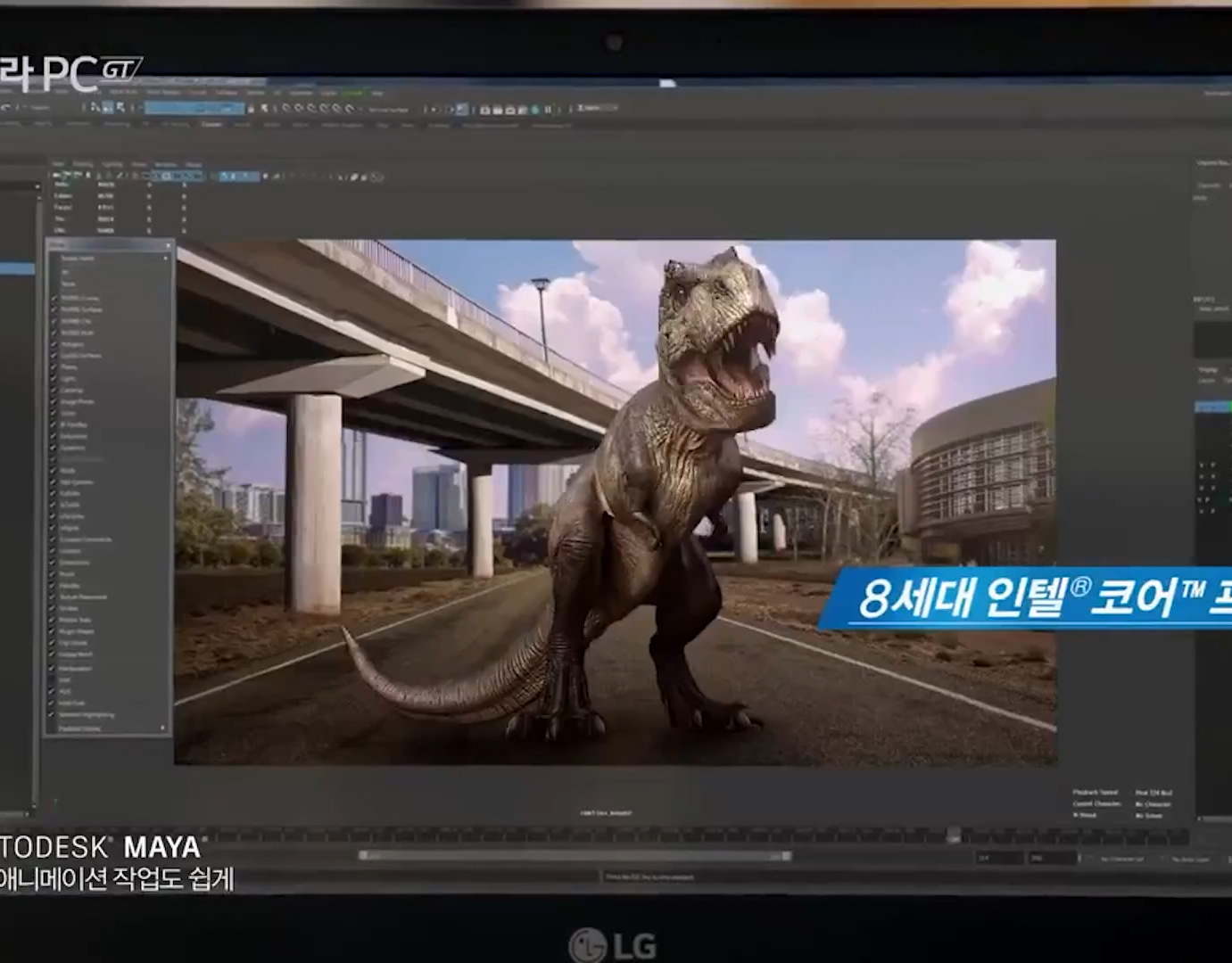Viewport: 1232px width, 963px height.
Task: Select by hierarchy mode icon in status line
Action: [x=94, y=108]
